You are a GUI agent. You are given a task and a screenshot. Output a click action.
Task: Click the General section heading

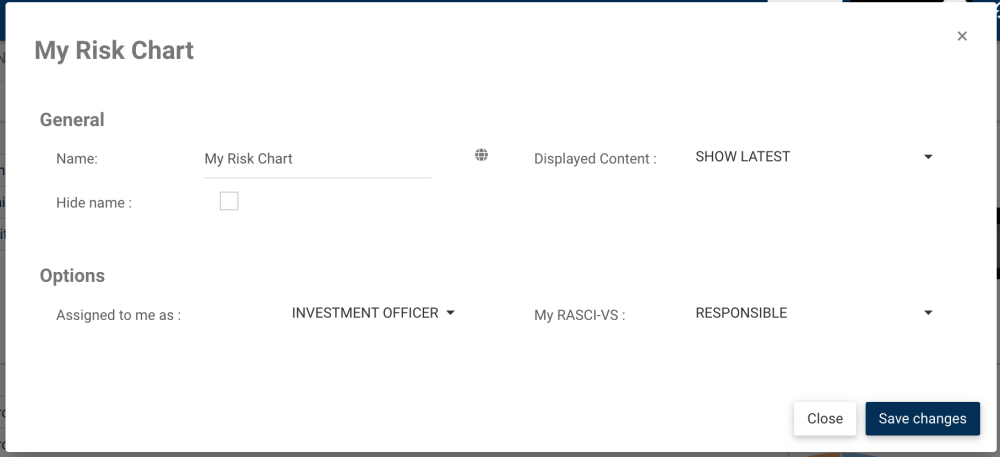[x=72, y=120]
